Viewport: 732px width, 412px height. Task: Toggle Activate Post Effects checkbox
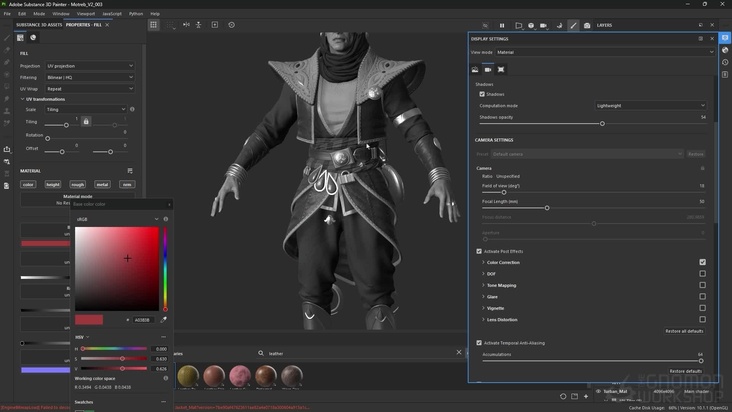coord(479,251)
